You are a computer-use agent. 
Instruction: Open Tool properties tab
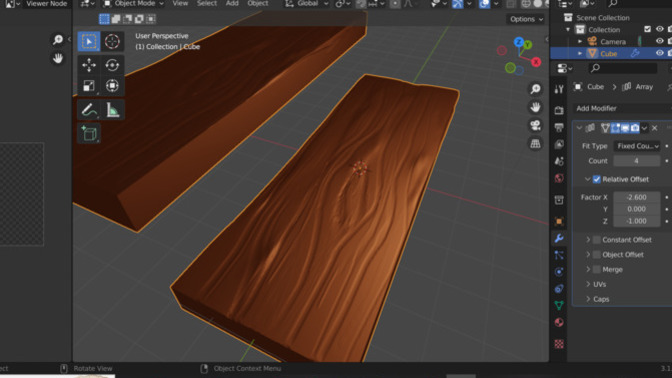click(x=559, y=89)
